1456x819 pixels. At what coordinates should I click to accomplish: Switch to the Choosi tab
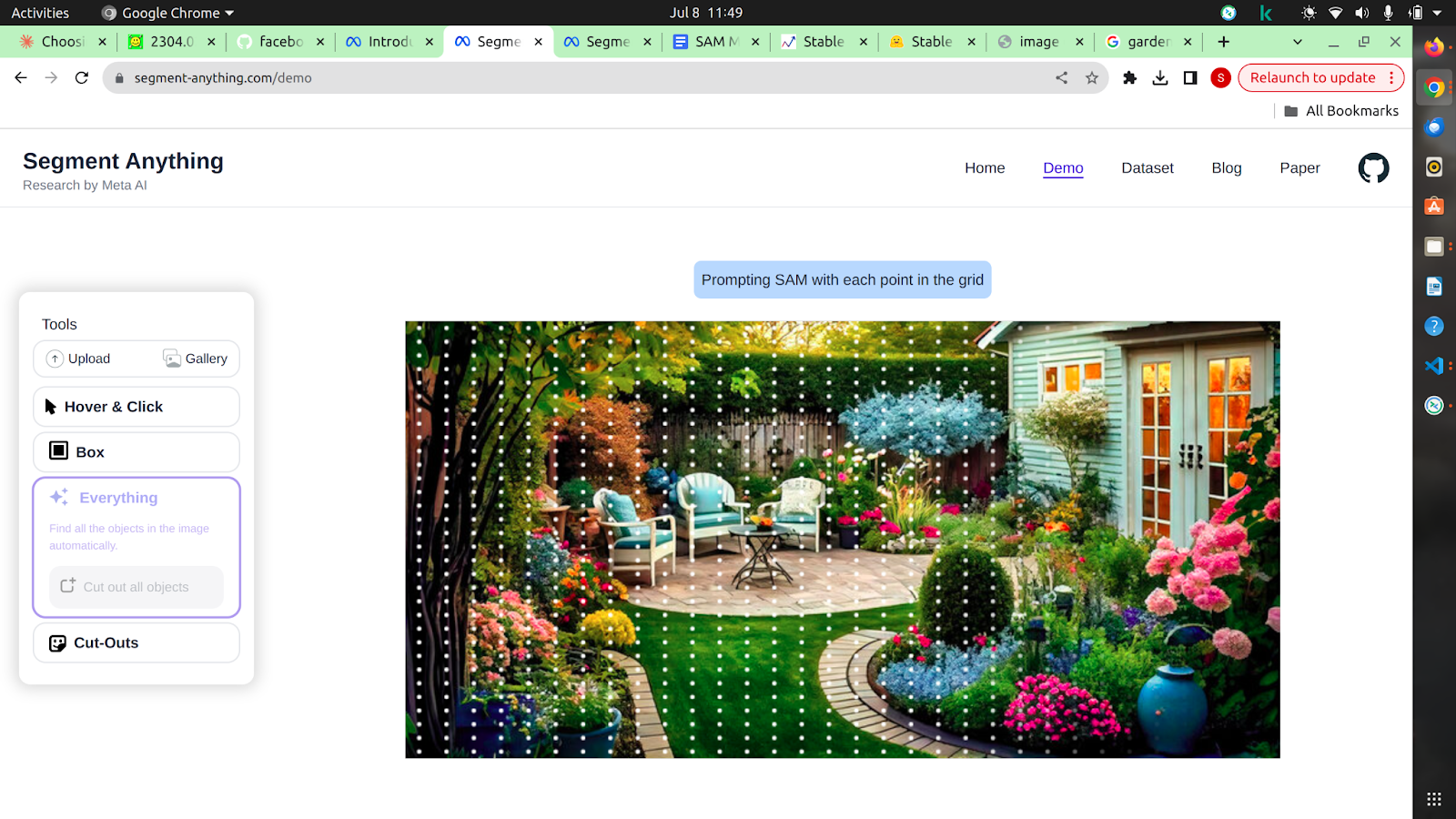coord(61,42)
